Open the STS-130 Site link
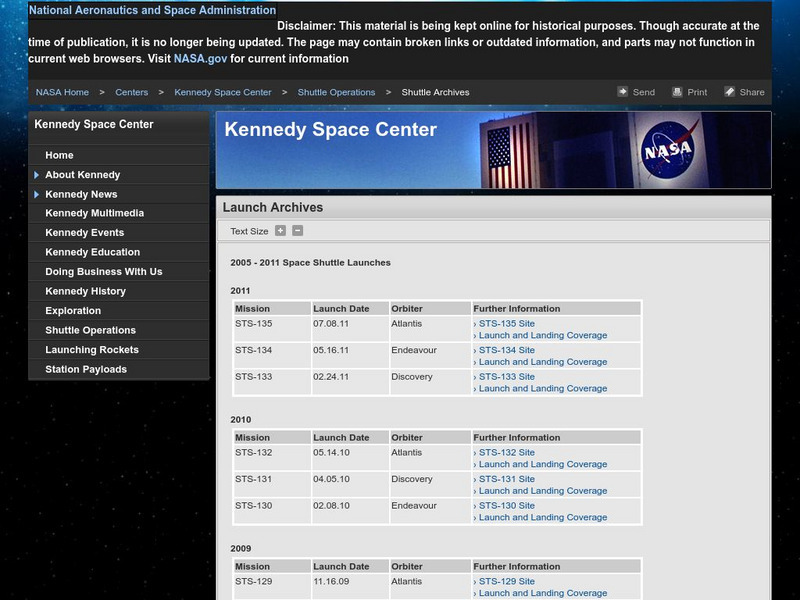 pos(507,506)
